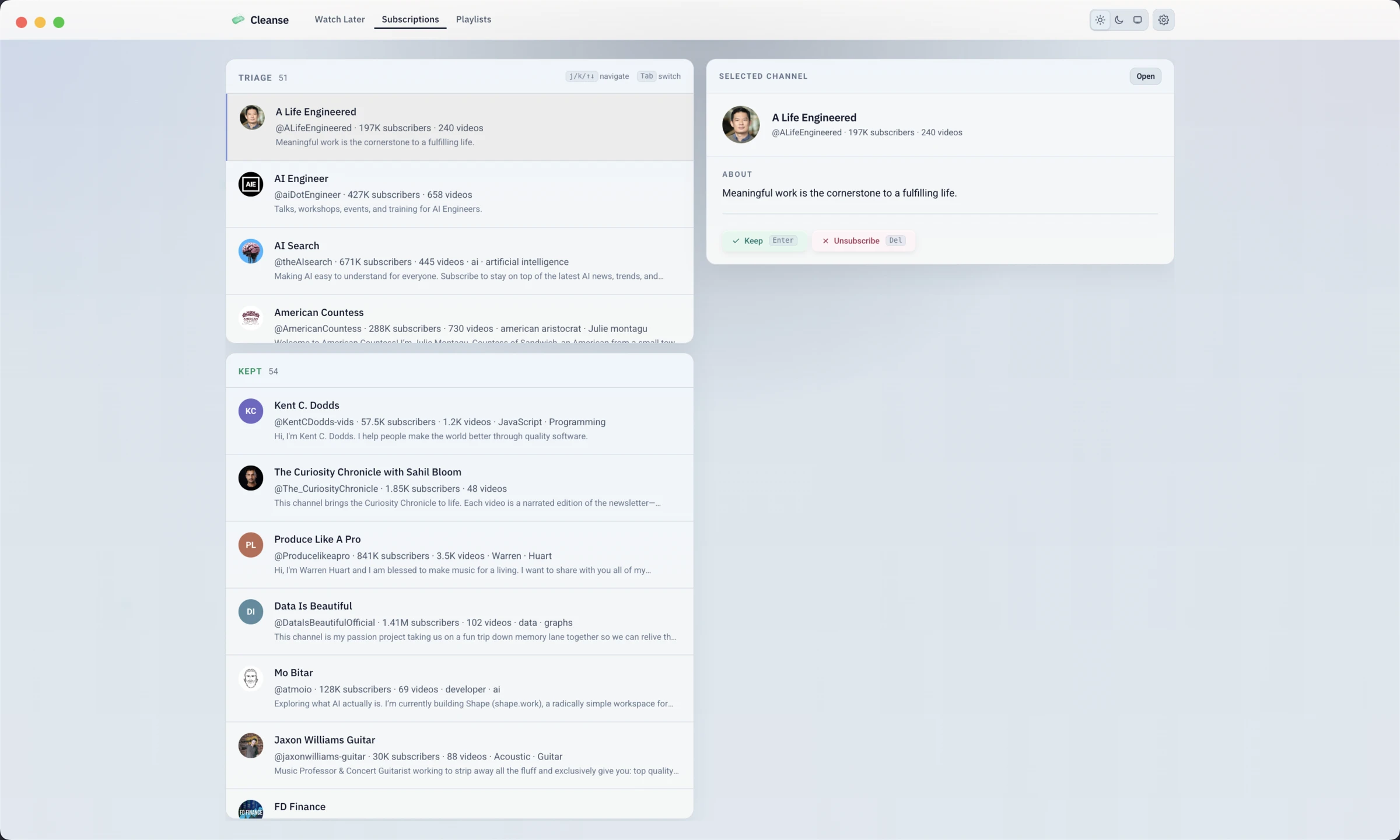Screen dimensions: 1400x840
Task: Click the KEPT section header
Action: (250, 372)
